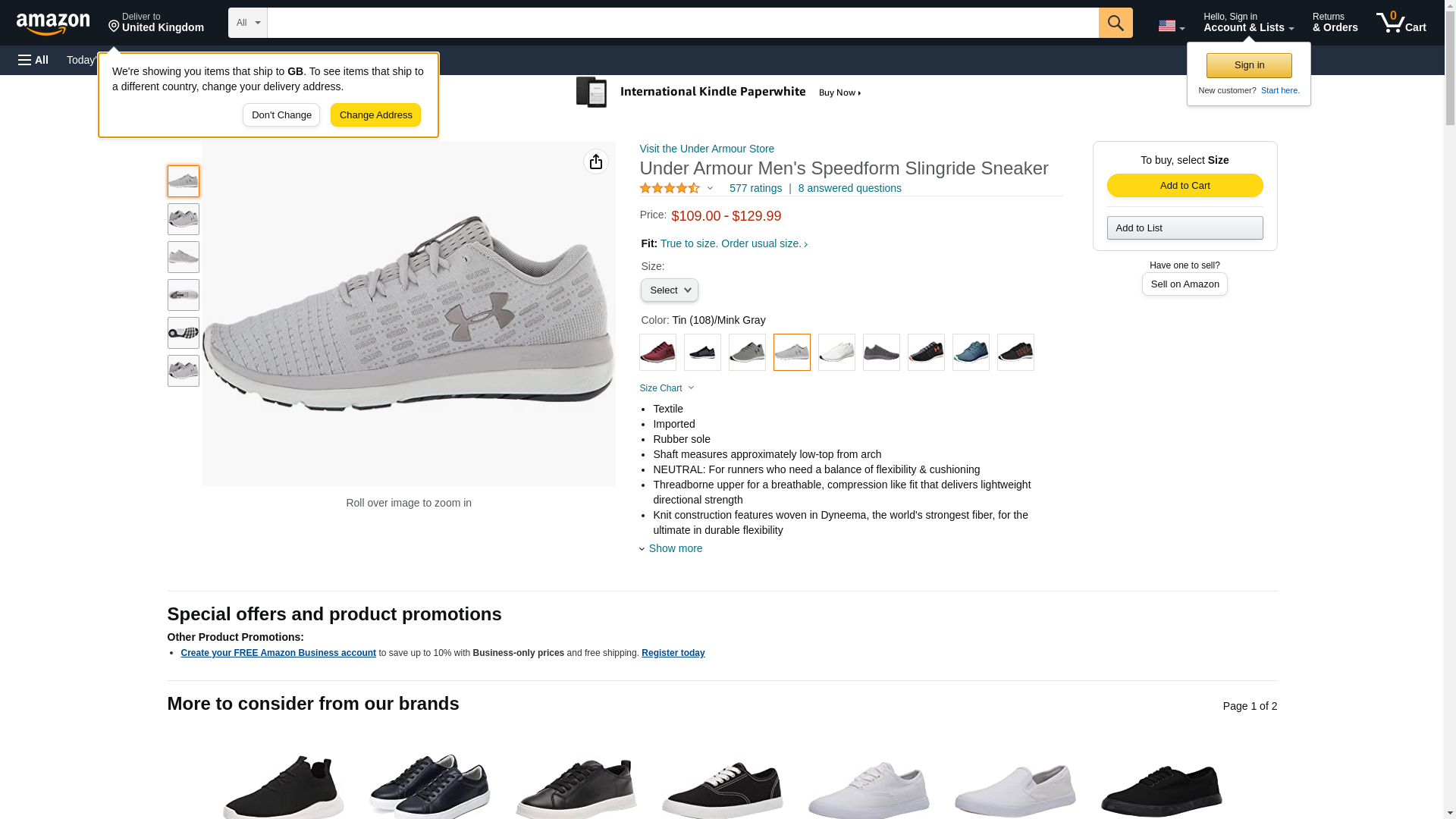Viewport: 1456px width, 819px height.
Task: Open the Size Select dropdown
Action: coord(669,290)
